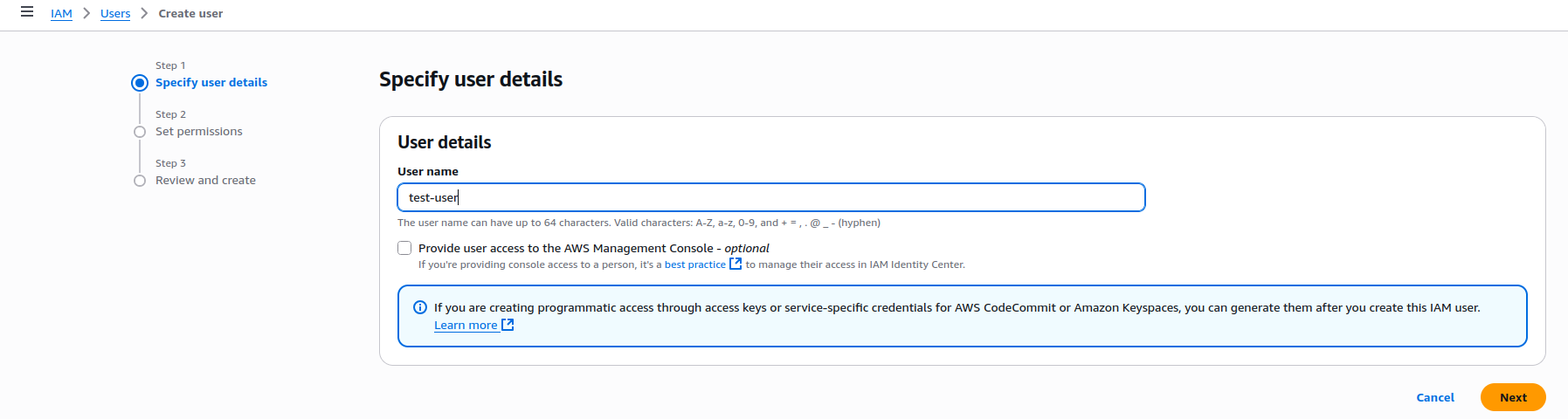Click the IAM breadcrumb link

click(x=61, y=14)
